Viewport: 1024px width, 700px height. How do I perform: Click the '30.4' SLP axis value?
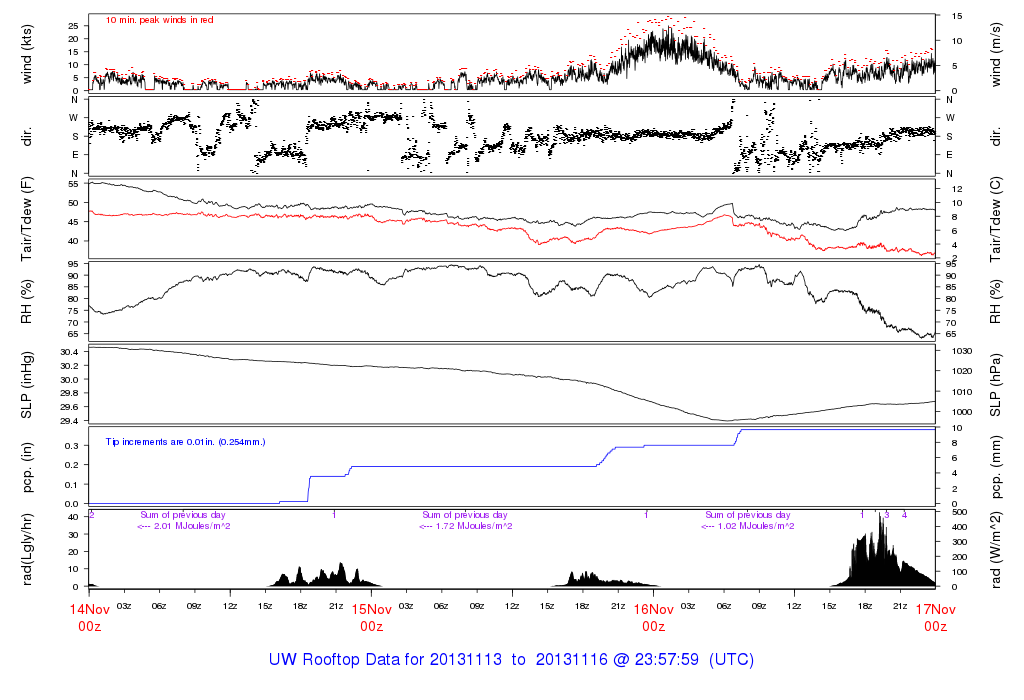point(69,352)
